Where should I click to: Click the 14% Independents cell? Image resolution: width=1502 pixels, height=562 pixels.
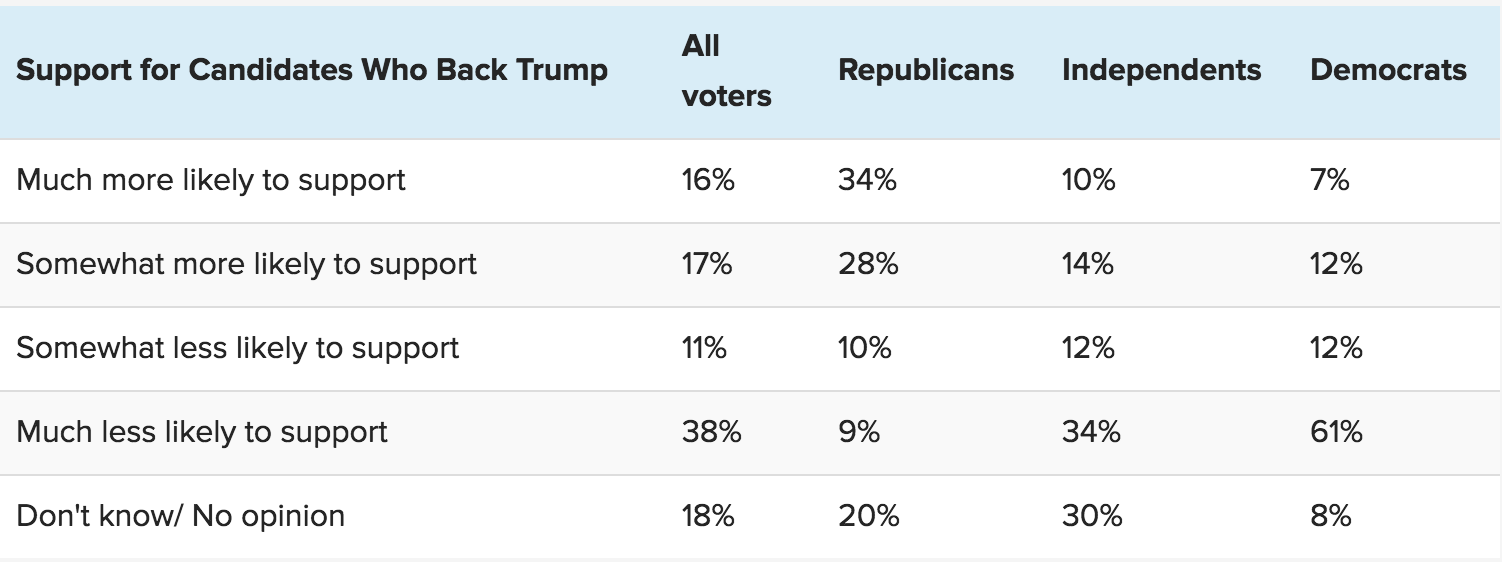1088,264
